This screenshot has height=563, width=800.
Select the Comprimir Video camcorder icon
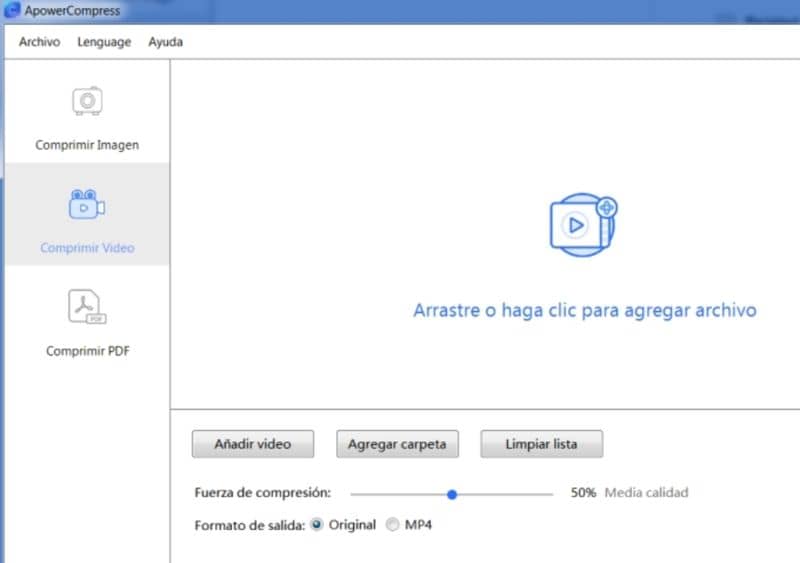(87, 204)
